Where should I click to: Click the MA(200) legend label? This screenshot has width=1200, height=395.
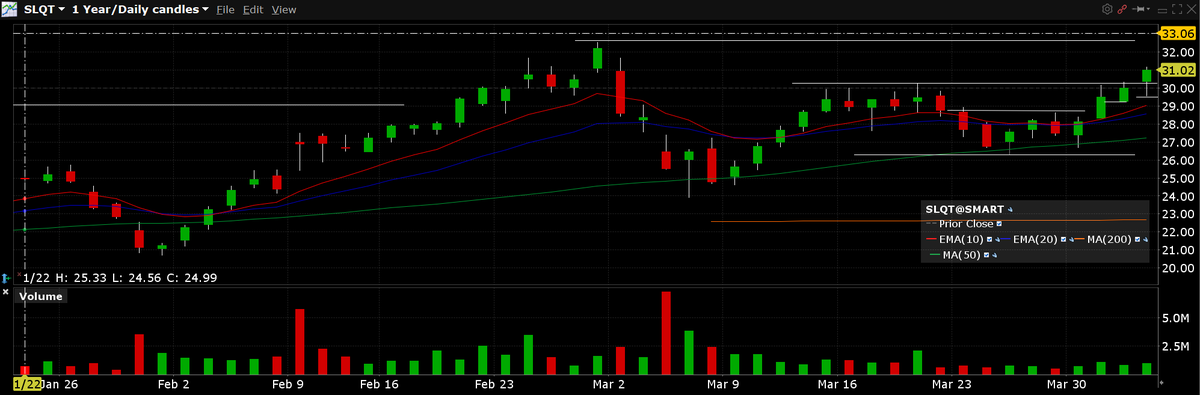[1109, 240]
